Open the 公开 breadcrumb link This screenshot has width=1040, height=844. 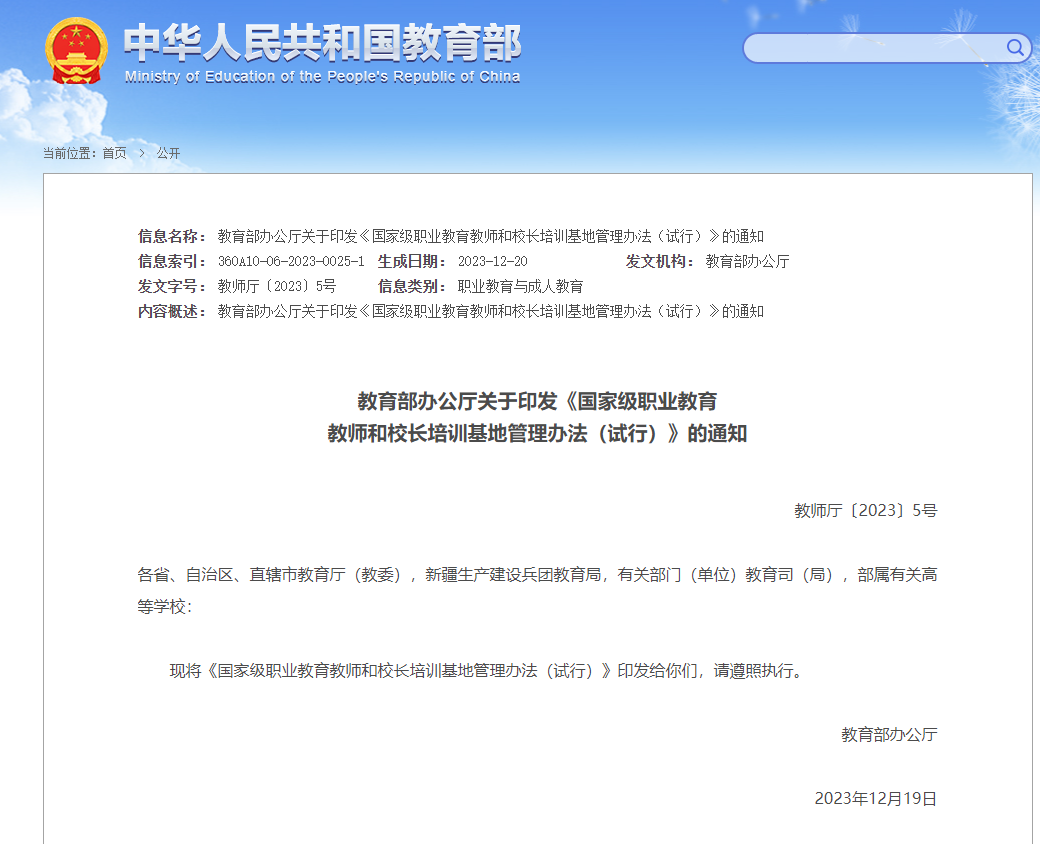[x=168, y=153]
